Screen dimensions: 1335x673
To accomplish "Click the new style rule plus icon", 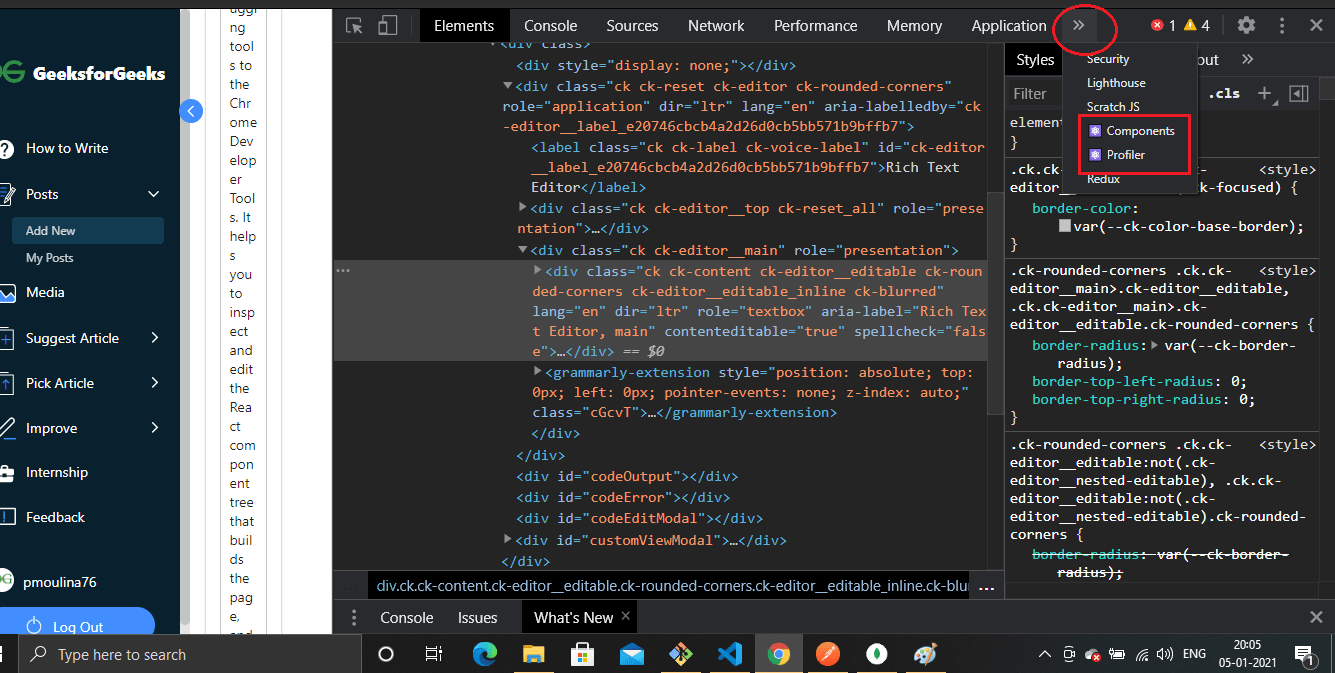I will 1264,93.
